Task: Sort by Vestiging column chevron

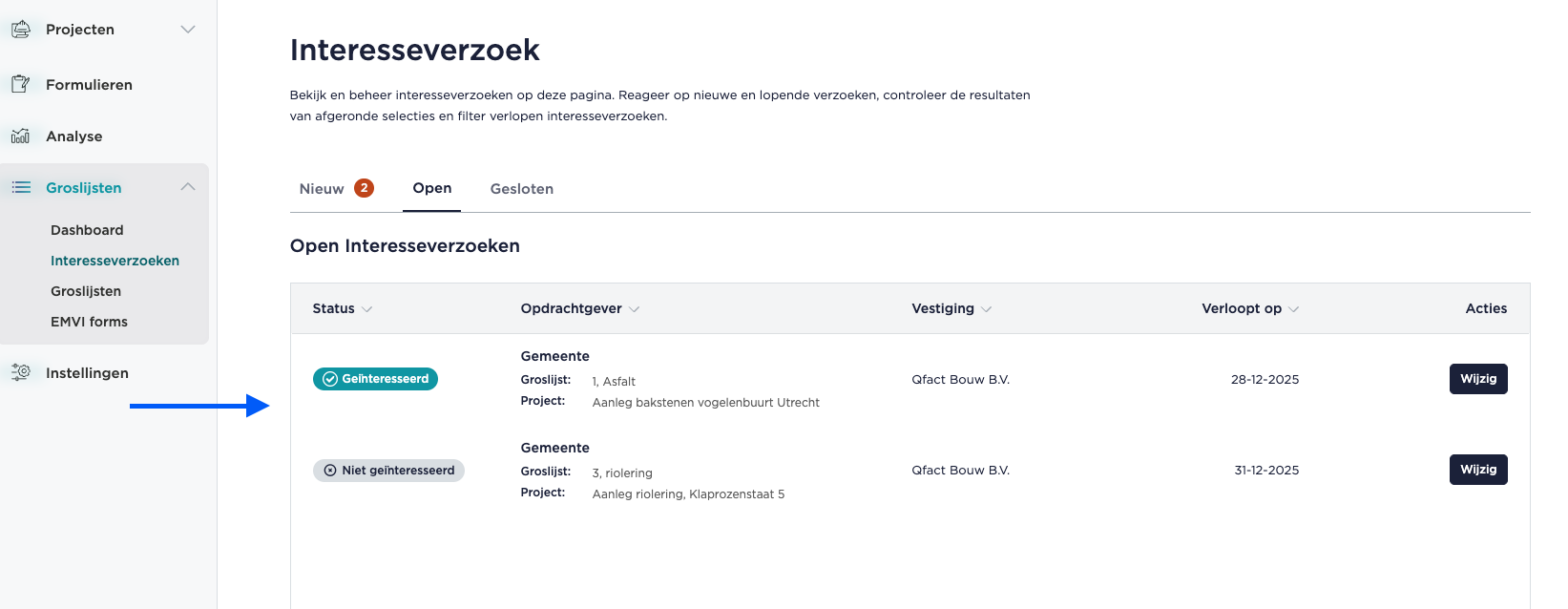Action: [x=987, y=309]
